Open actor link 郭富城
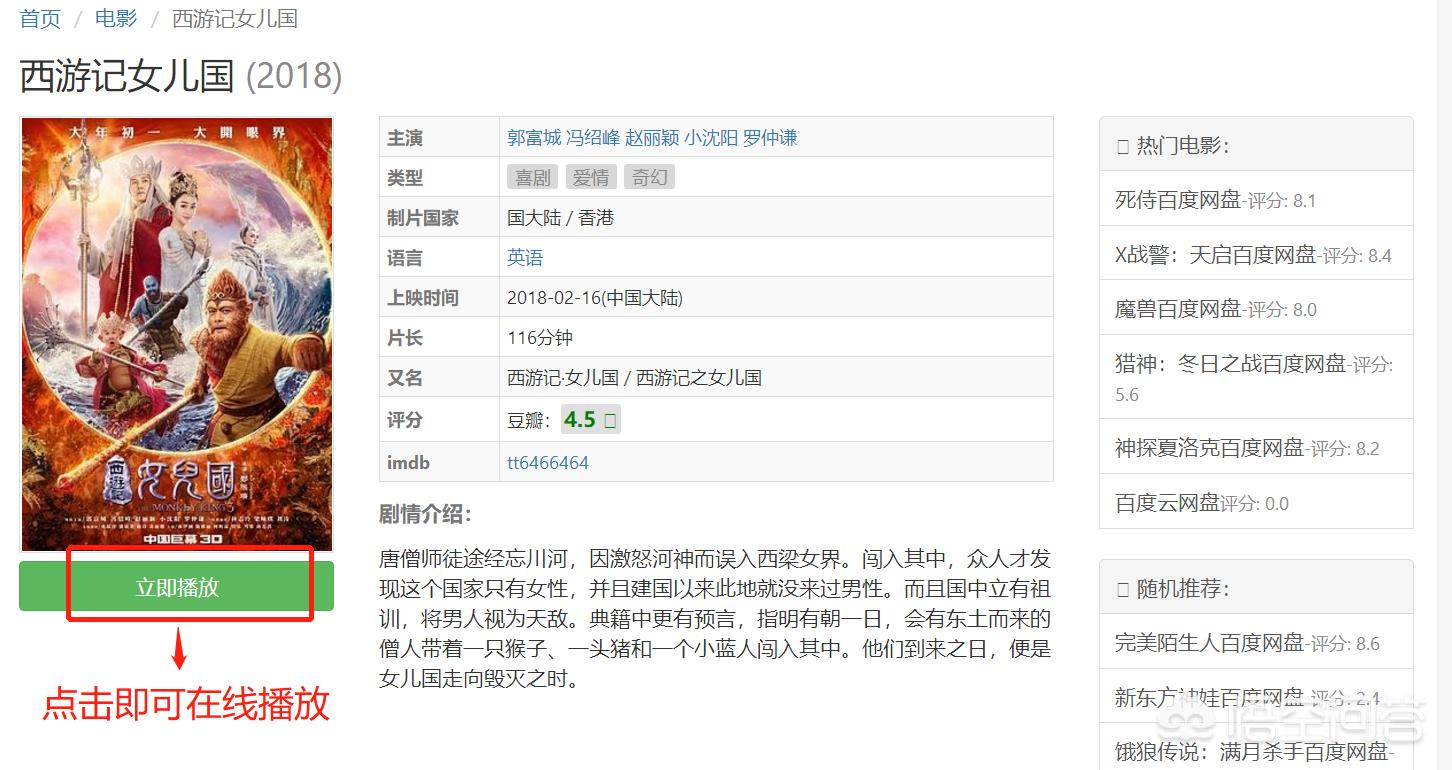 534,138
